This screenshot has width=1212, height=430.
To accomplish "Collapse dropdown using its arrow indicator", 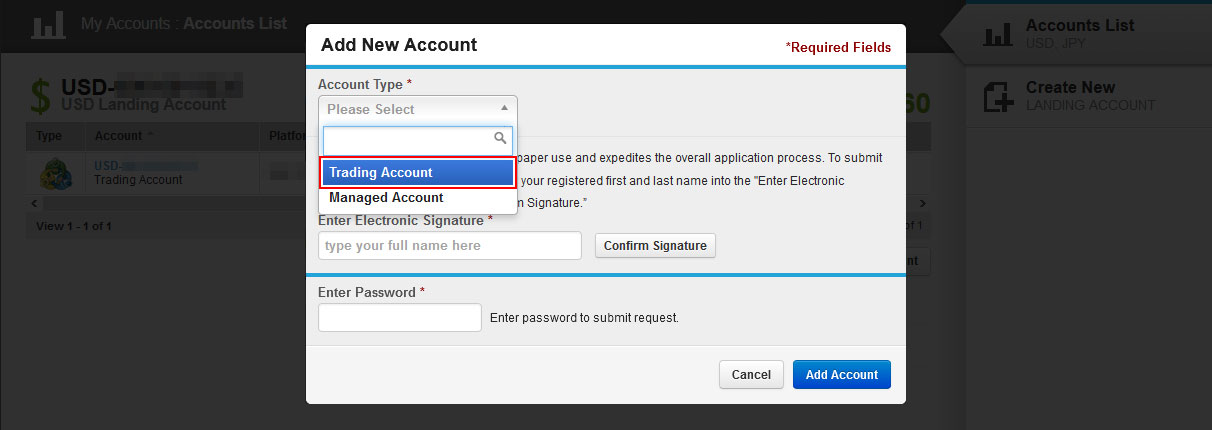I will [504, 108].
